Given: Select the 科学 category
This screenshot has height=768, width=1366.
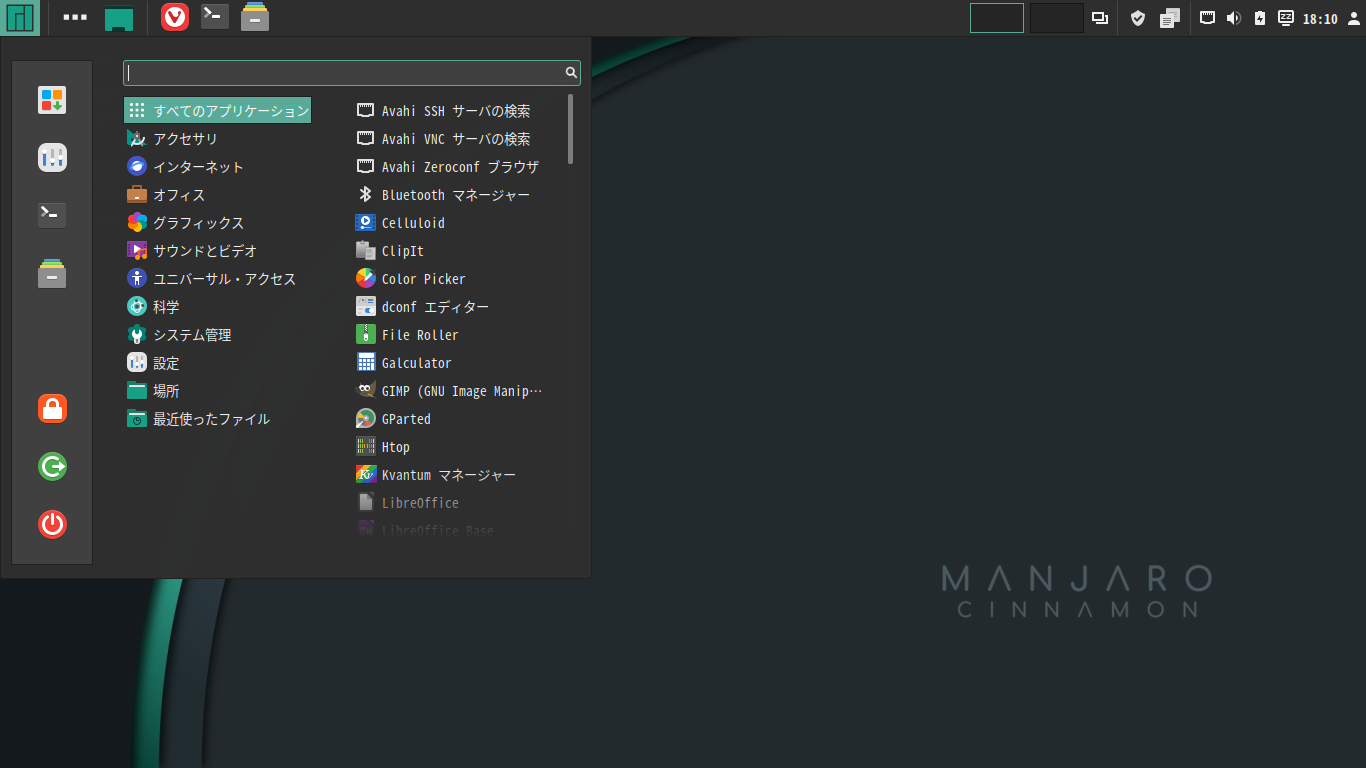Looking at the screenshot, I should click(x=217, y=307).
